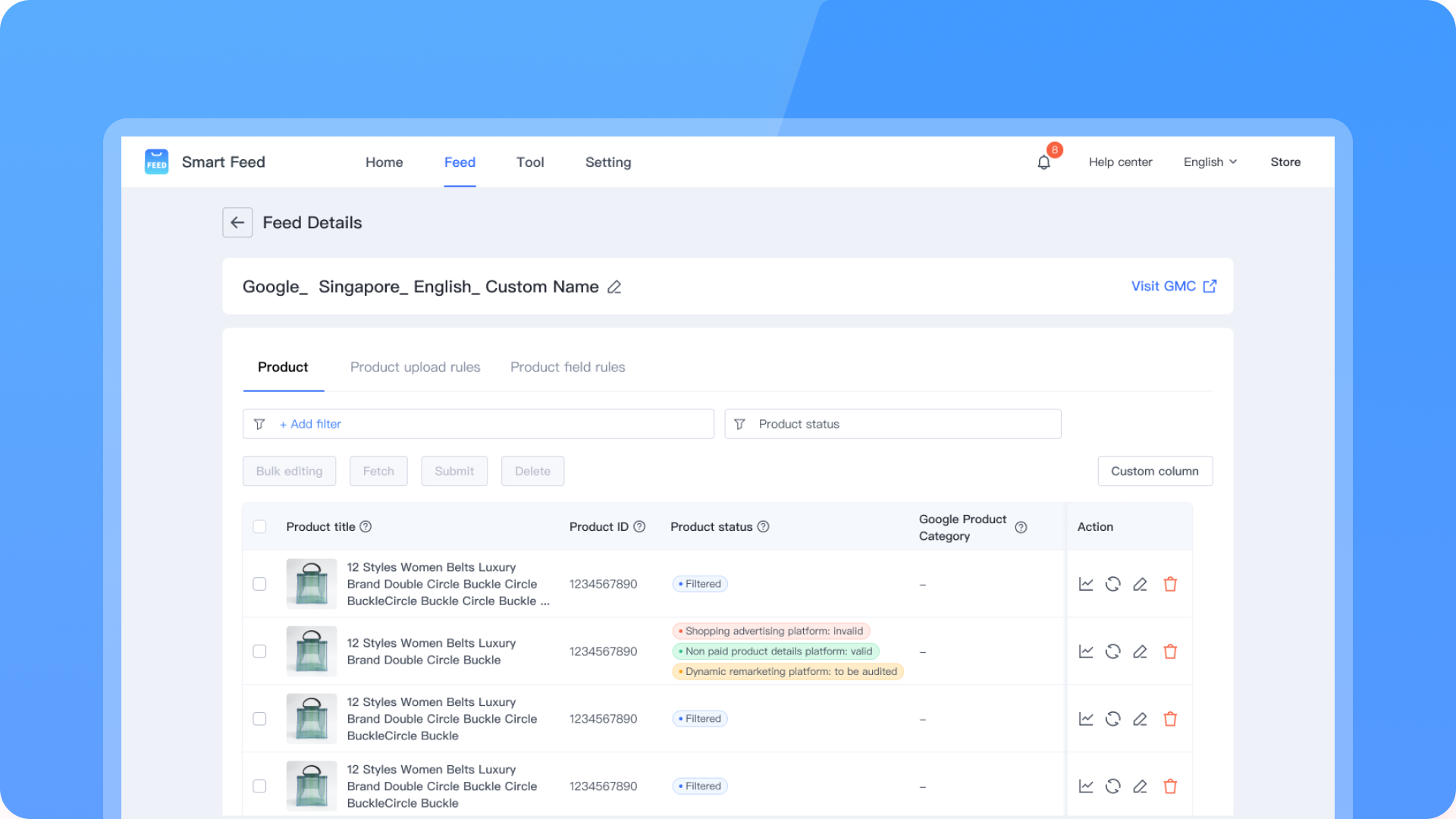Open the Visit GMC link

pos(1173,286)
